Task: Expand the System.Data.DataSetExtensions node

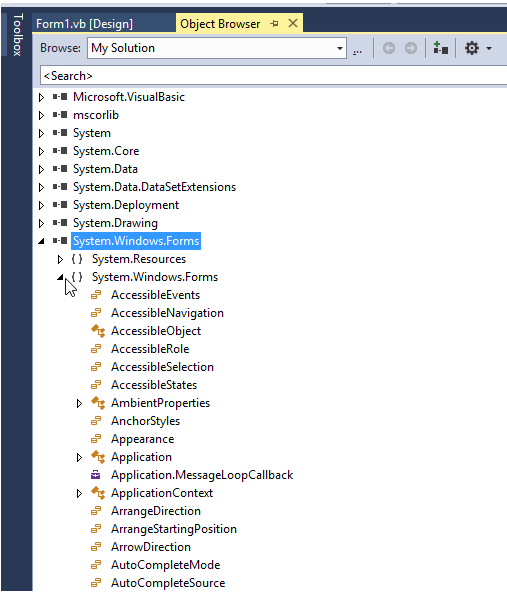Action: (41, 187)
